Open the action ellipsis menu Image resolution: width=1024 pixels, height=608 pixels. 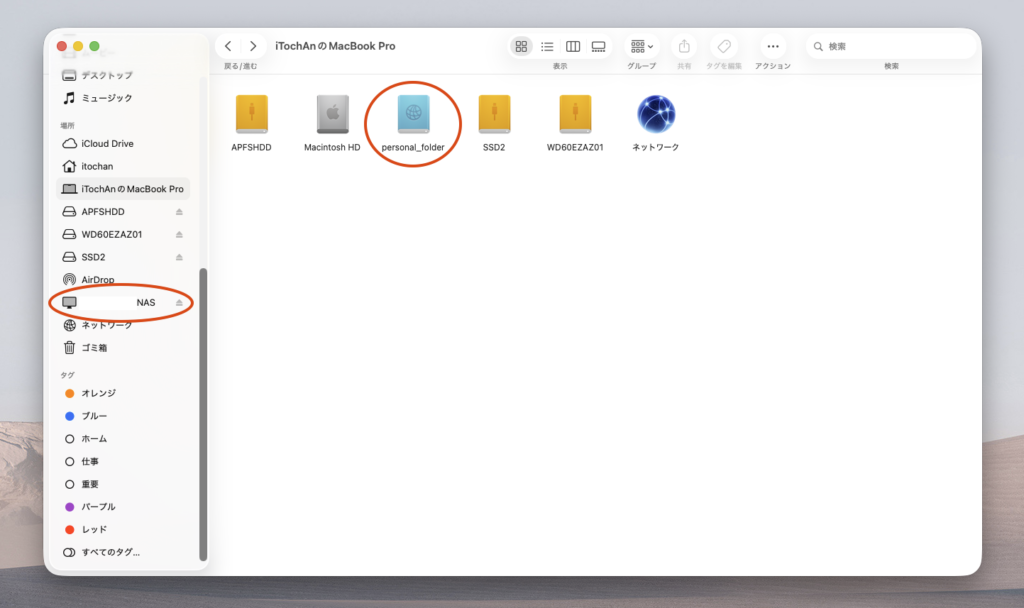coord(772,47)
